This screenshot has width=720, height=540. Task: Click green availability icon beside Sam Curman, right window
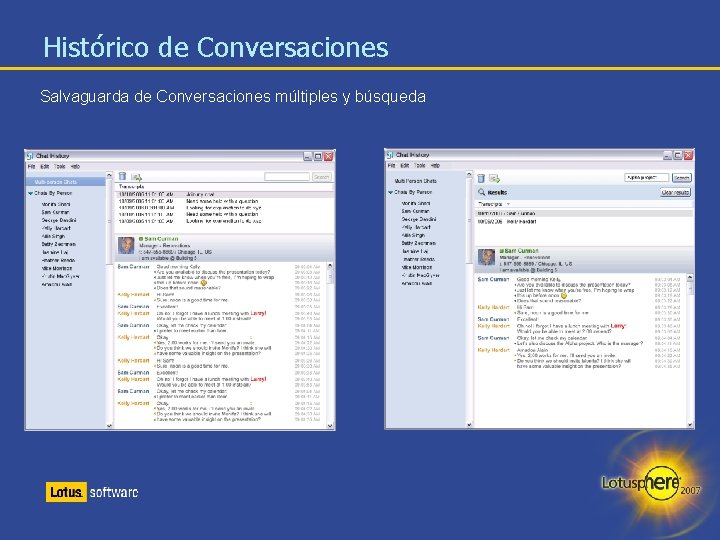point(501,251)
